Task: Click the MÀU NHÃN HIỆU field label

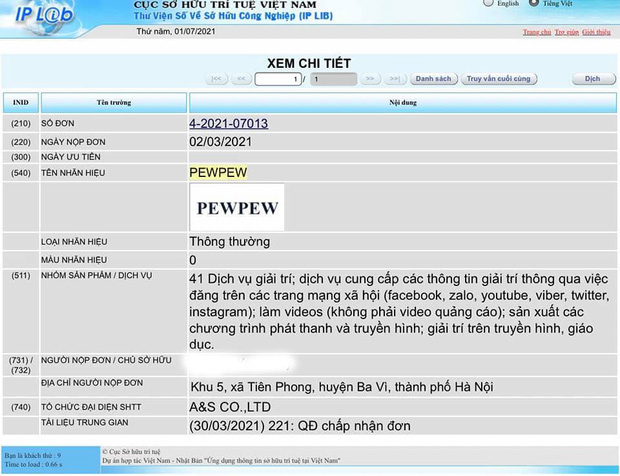Action: click(74, 260)
